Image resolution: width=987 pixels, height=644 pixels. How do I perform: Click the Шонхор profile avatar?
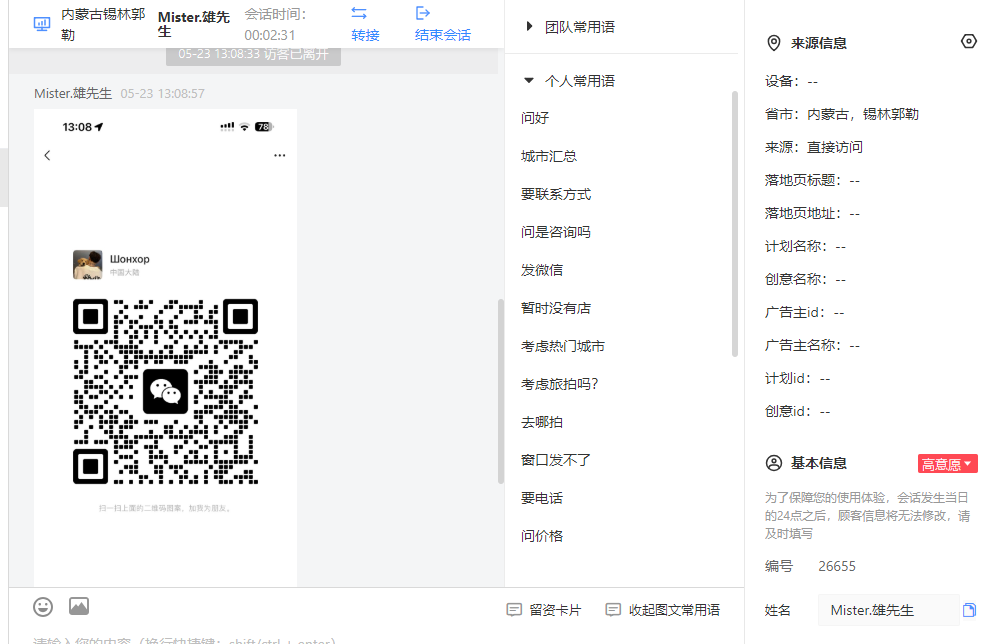87,264
